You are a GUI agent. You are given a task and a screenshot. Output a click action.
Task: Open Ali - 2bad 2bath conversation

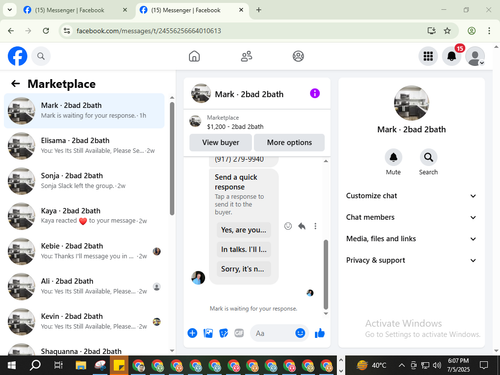pyautogui.click(x=84, y=286)
